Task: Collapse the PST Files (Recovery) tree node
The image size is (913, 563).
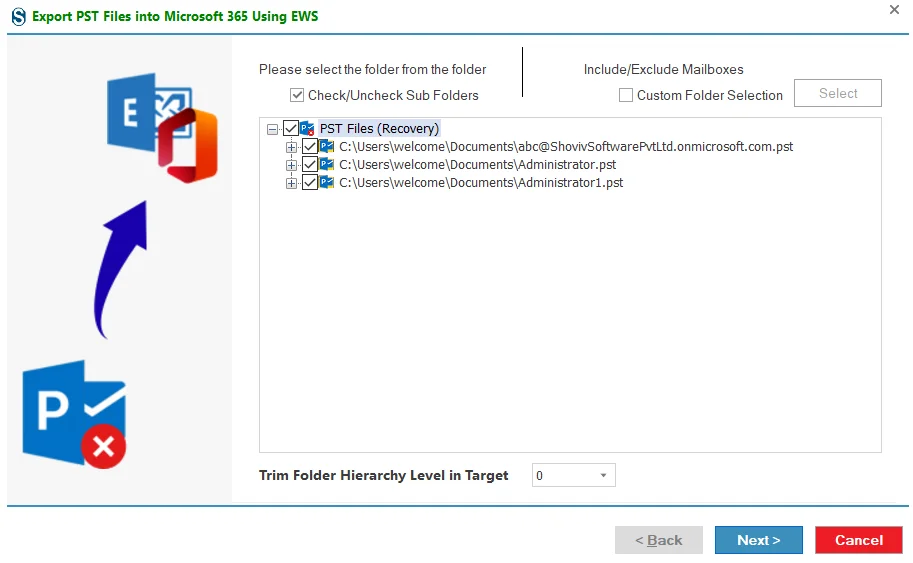Action: 272,129
